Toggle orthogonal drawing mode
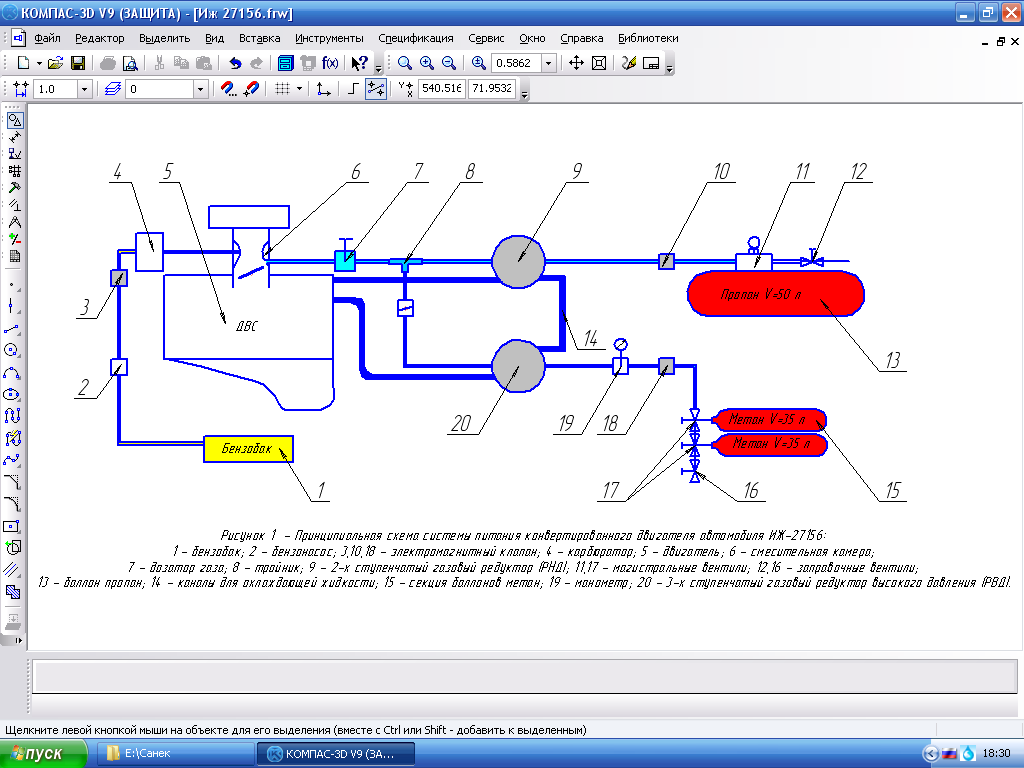Screen dimensions: 1024x768 click(x=353, y=89)
